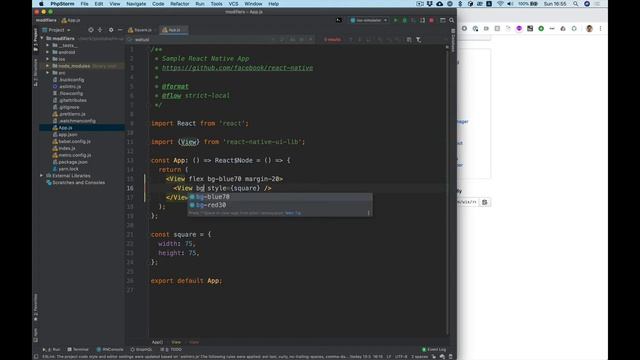Viewport: 640px width, 360px height.
Task: Select Scratches and Consoles node
Action: [78, 182]
